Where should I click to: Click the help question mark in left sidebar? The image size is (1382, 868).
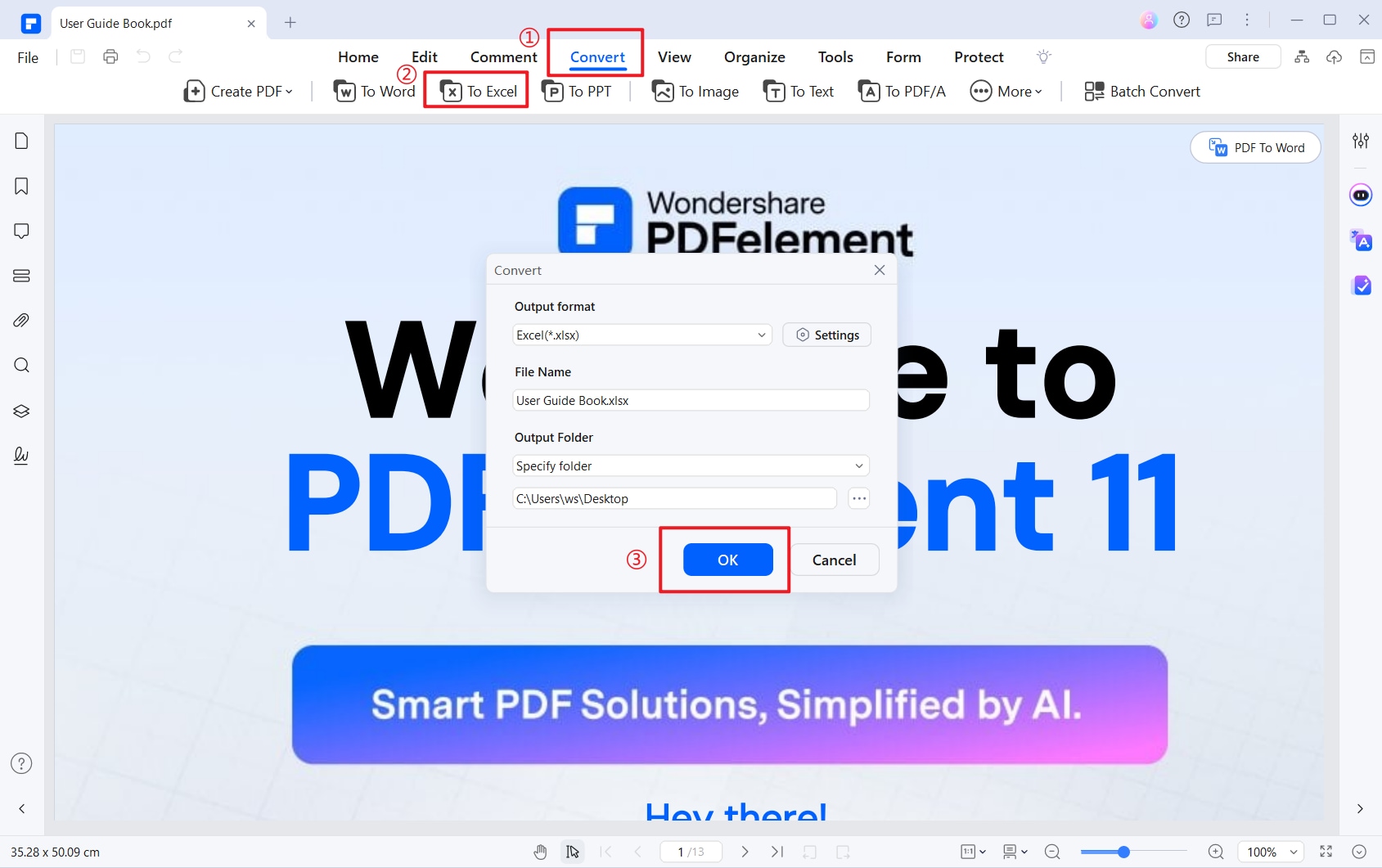point(21,763)
